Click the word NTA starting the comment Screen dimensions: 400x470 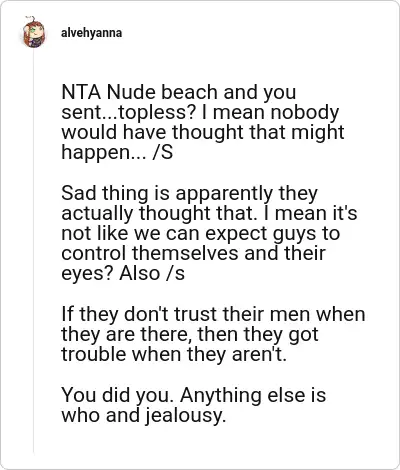point(81,92)
